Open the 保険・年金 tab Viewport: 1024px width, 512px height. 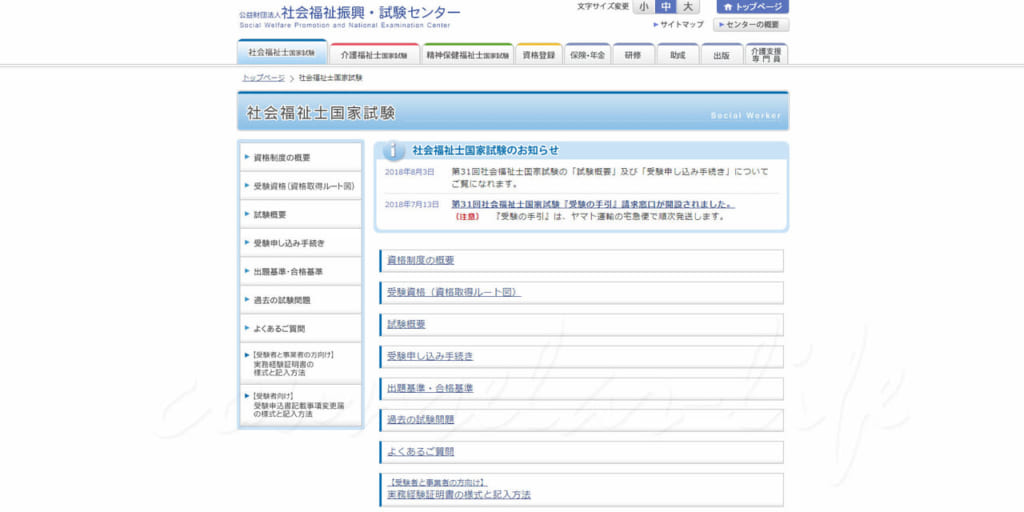coord(588,55)
